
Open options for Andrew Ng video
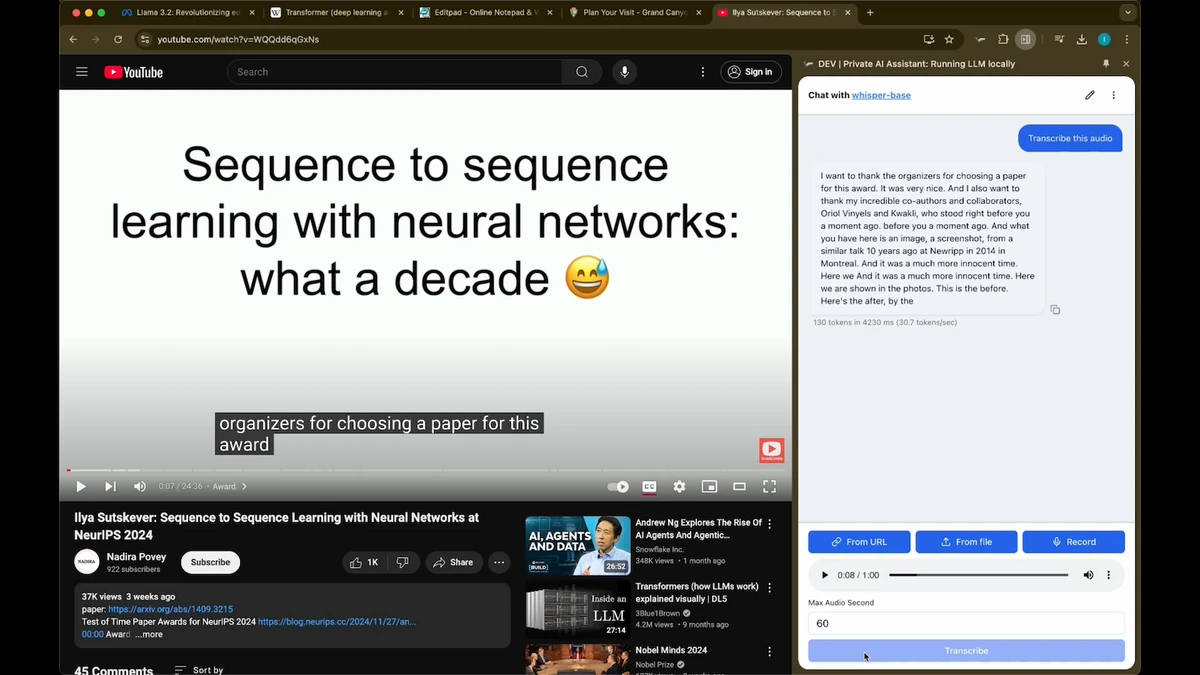tap(769, 524)
